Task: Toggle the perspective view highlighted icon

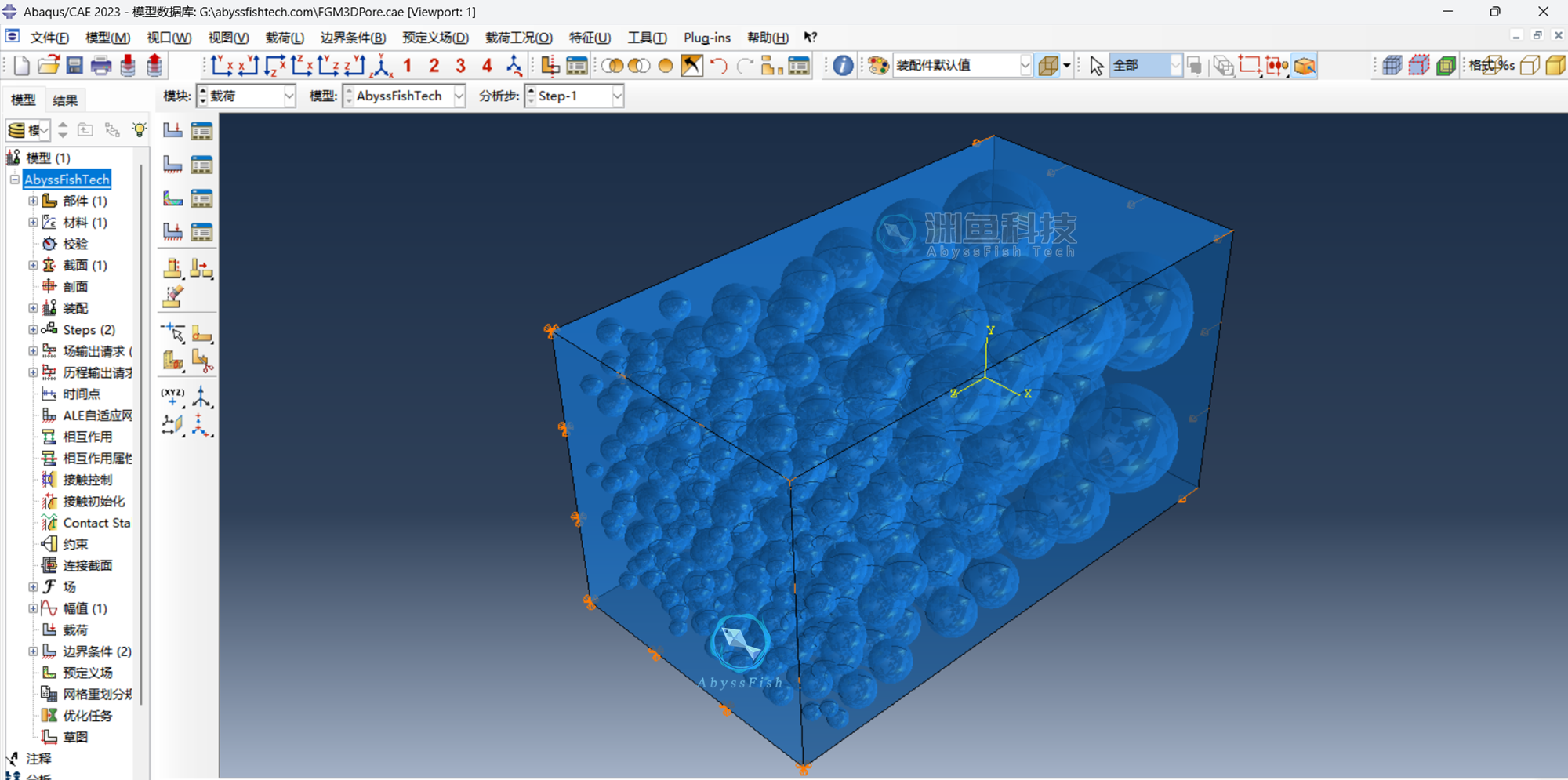Action: [x=1305, y=66]
